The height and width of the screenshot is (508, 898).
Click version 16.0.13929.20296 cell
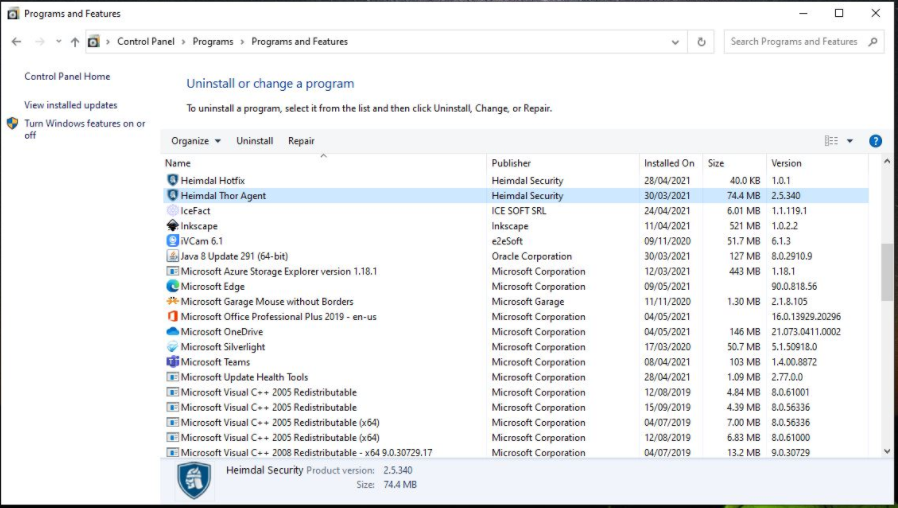tap(806, 317)
